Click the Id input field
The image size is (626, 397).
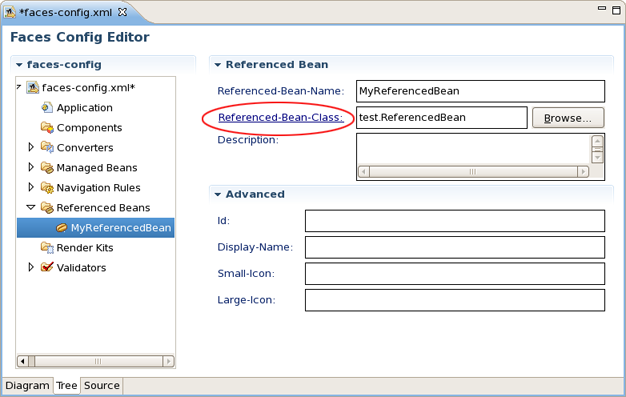[455, 221]
